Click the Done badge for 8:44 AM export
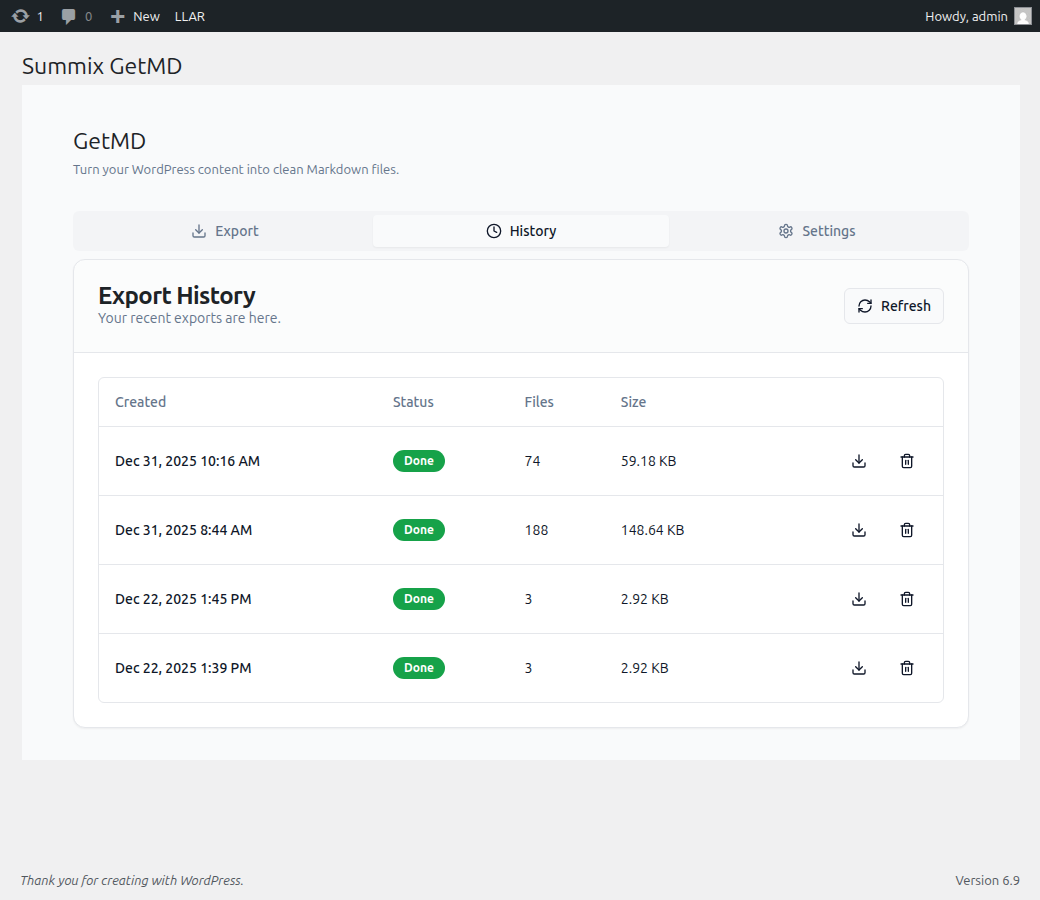The image size is (1040, 900). coord(419,530)
